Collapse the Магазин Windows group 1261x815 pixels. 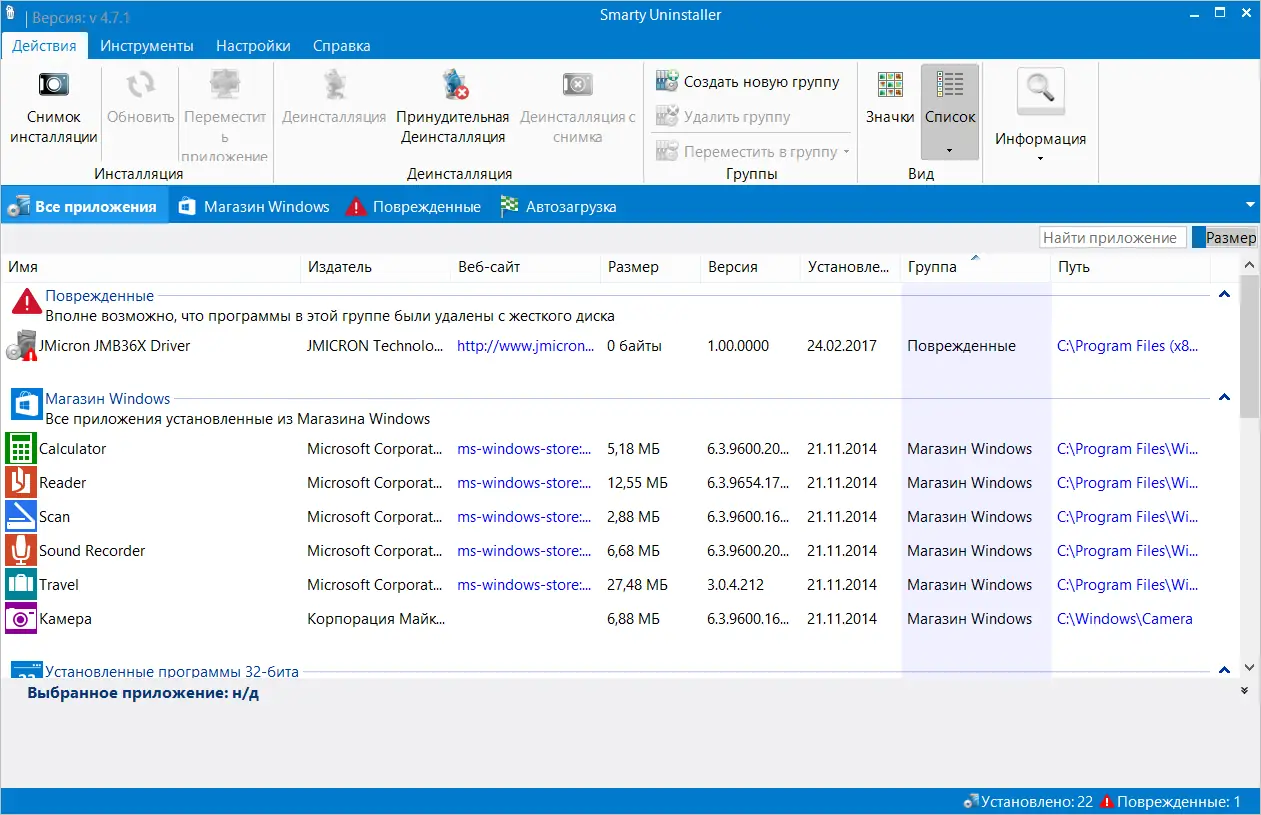tap(1224, 398)
